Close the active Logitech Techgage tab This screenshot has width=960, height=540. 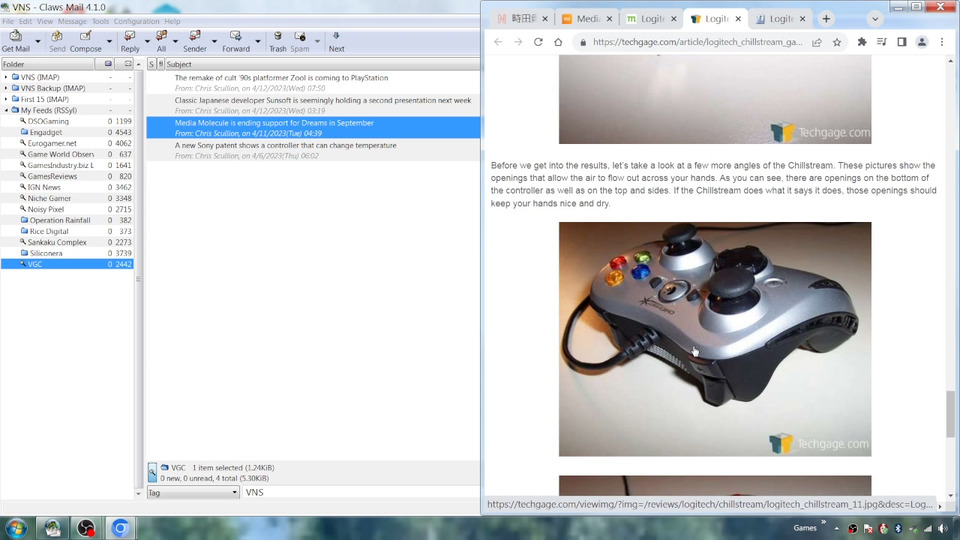[738, 19]
